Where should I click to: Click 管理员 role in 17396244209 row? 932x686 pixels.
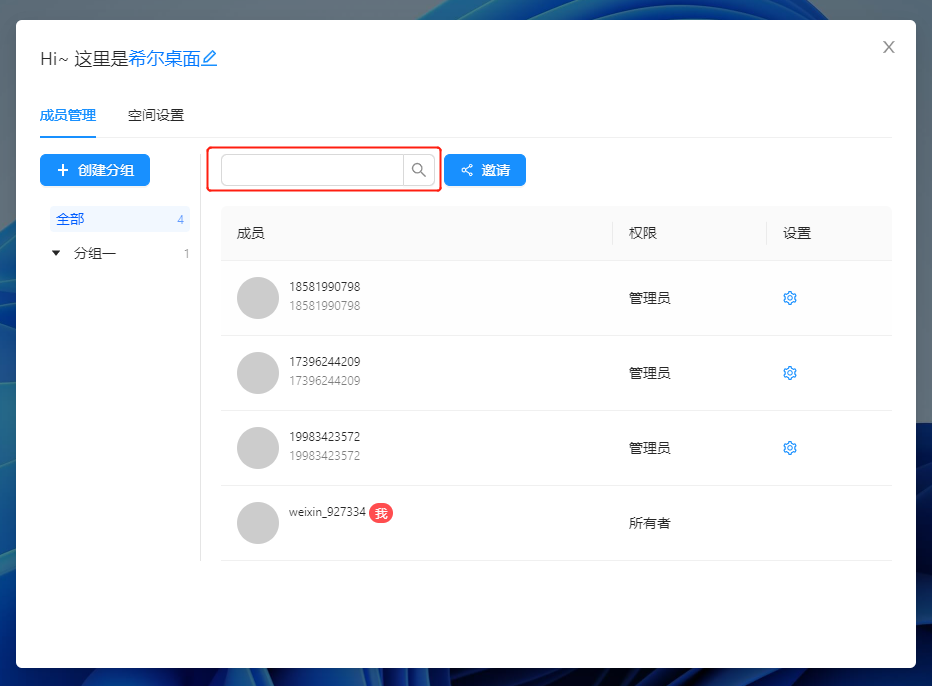[650, 373]
